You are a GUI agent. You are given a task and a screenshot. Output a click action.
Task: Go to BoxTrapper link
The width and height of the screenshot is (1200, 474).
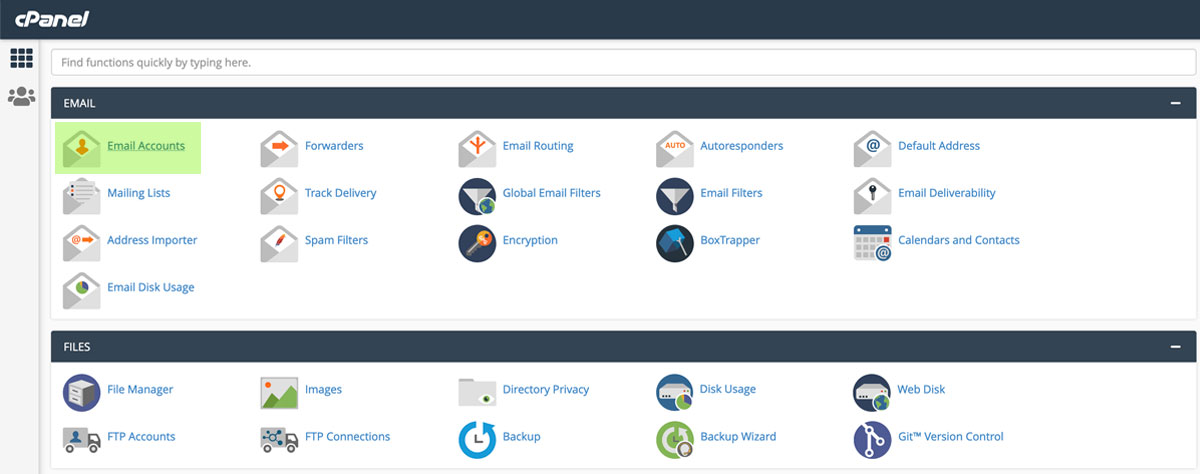click(730, 240)
